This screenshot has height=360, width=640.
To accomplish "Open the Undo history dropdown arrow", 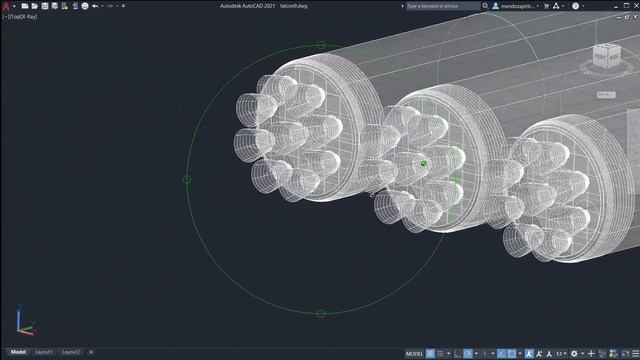I will coord(102,6).
